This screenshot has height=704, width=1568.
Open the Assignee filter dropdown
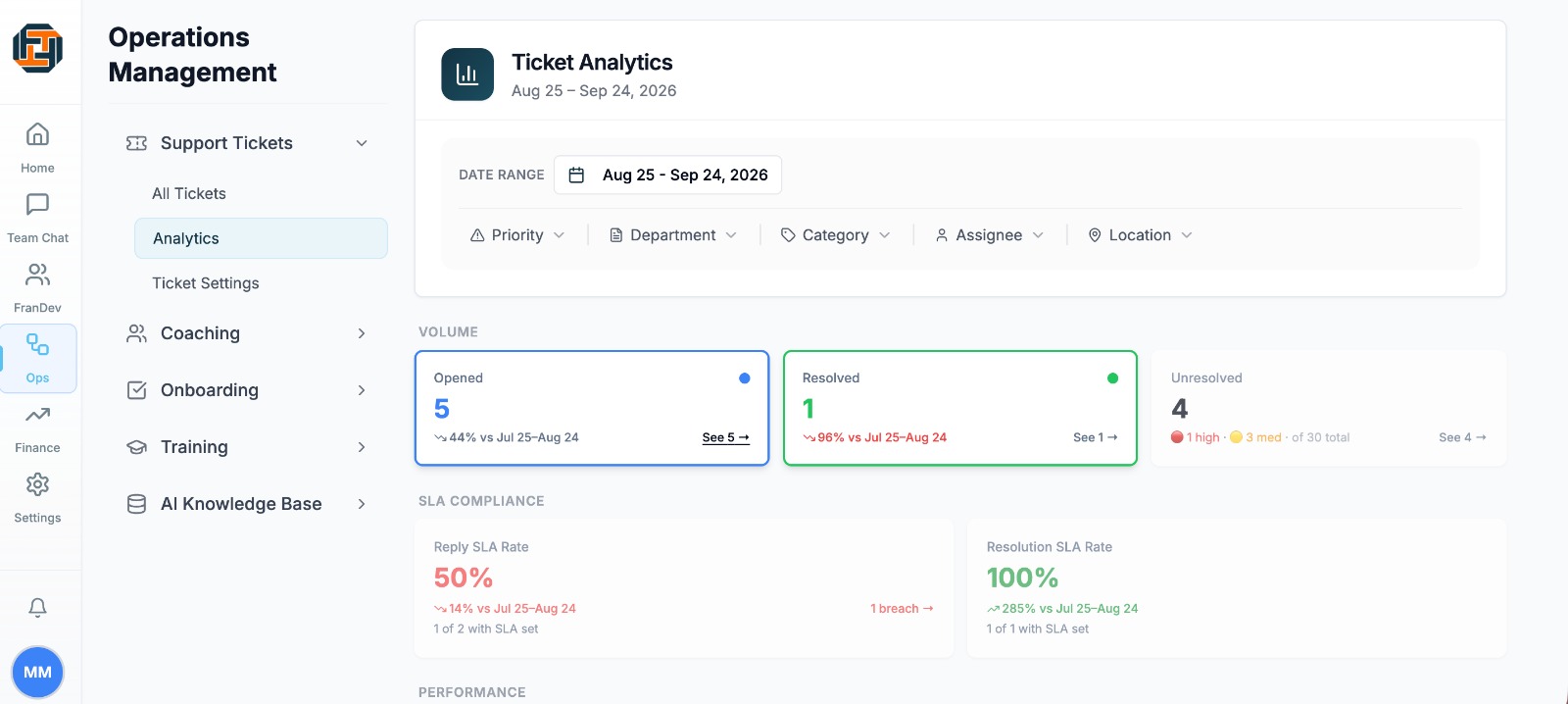[990, 235]
